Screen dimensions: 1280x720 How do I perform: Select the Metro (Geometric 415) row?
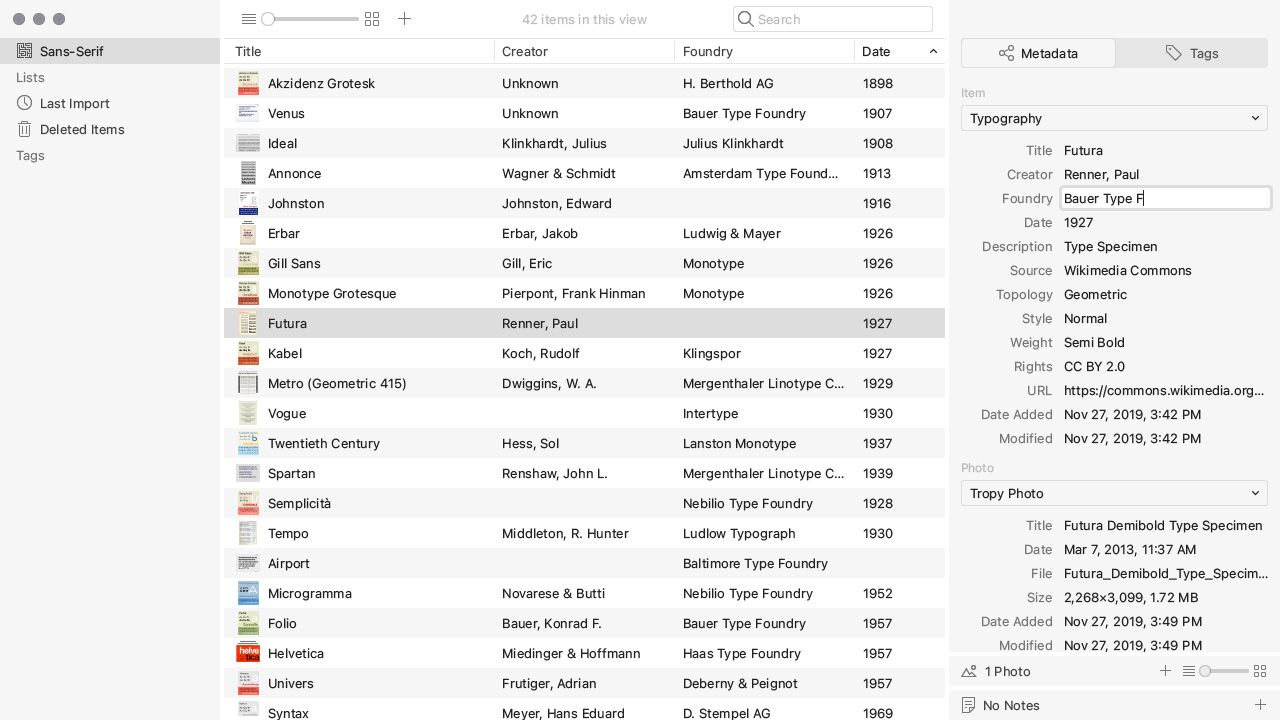tap(584, 383)
